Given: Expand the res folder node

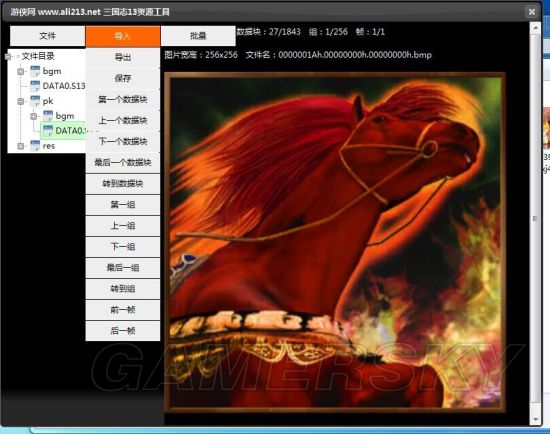Looking at the screenshot, I should (x=21, y=146).
